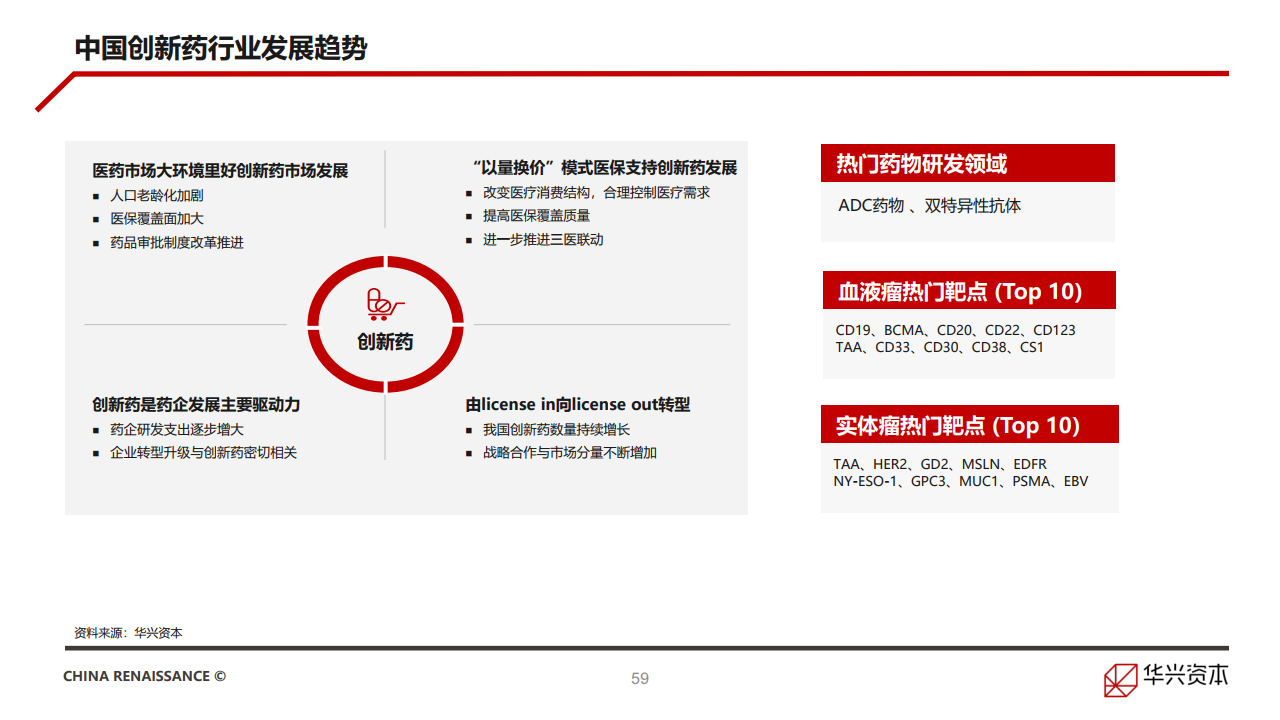Click the ADC药物、双特异性抗体 text
1280x720 pixels.
tap(929, 206)
